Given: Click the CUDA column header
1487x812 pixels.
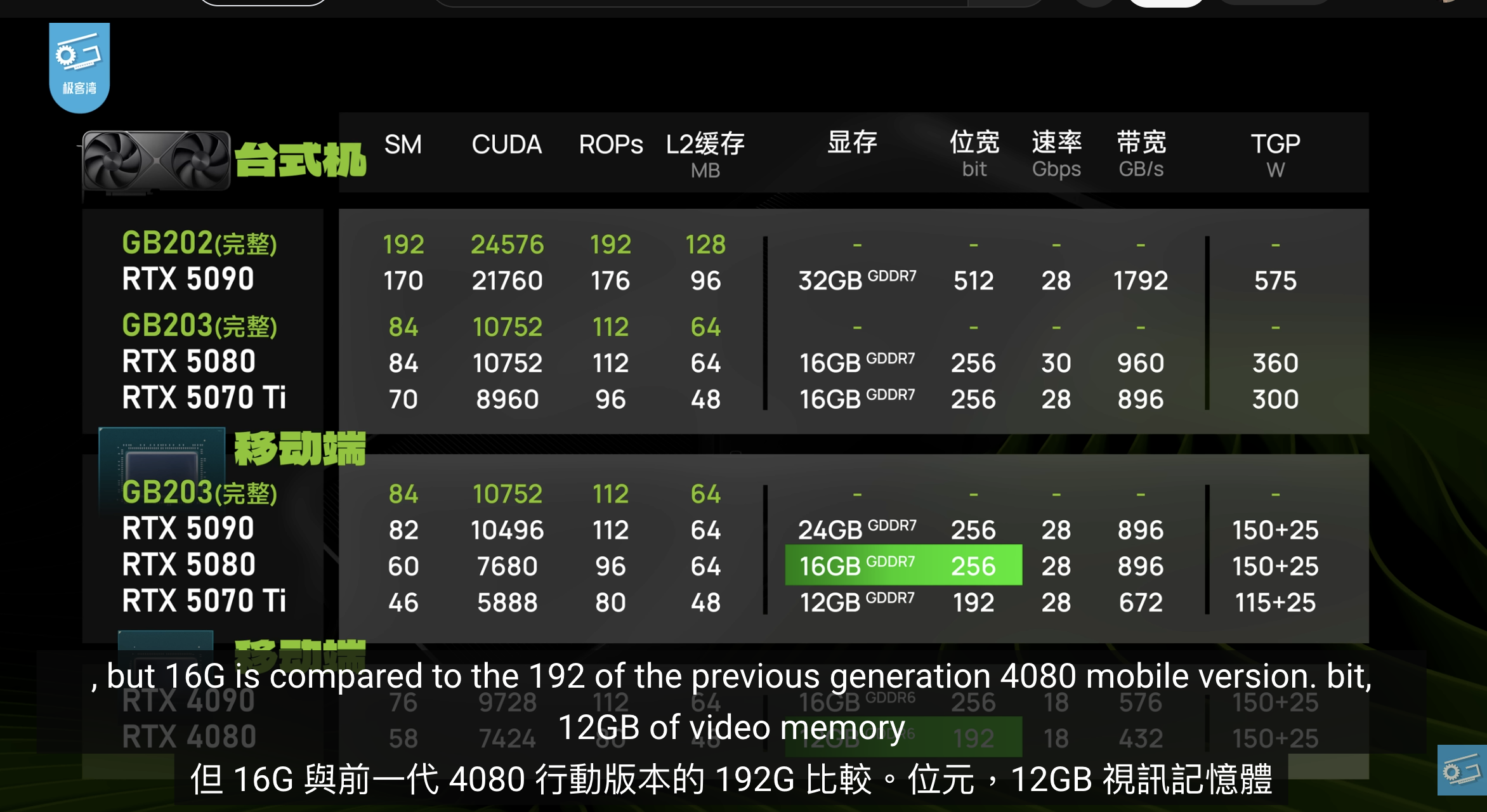Looking at the screenshot, I should tap(506, 145).
